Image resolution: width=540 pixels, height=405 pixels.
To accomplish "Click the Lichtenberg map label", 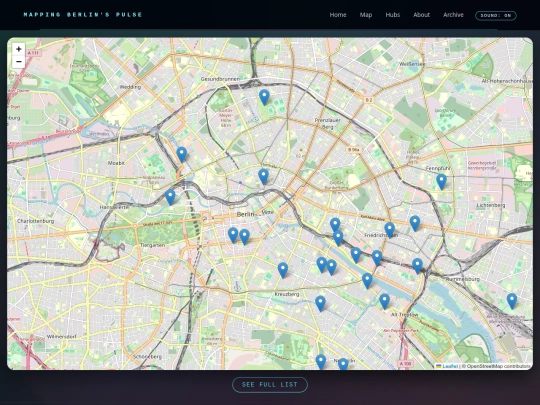I will [x=491, y=205].
